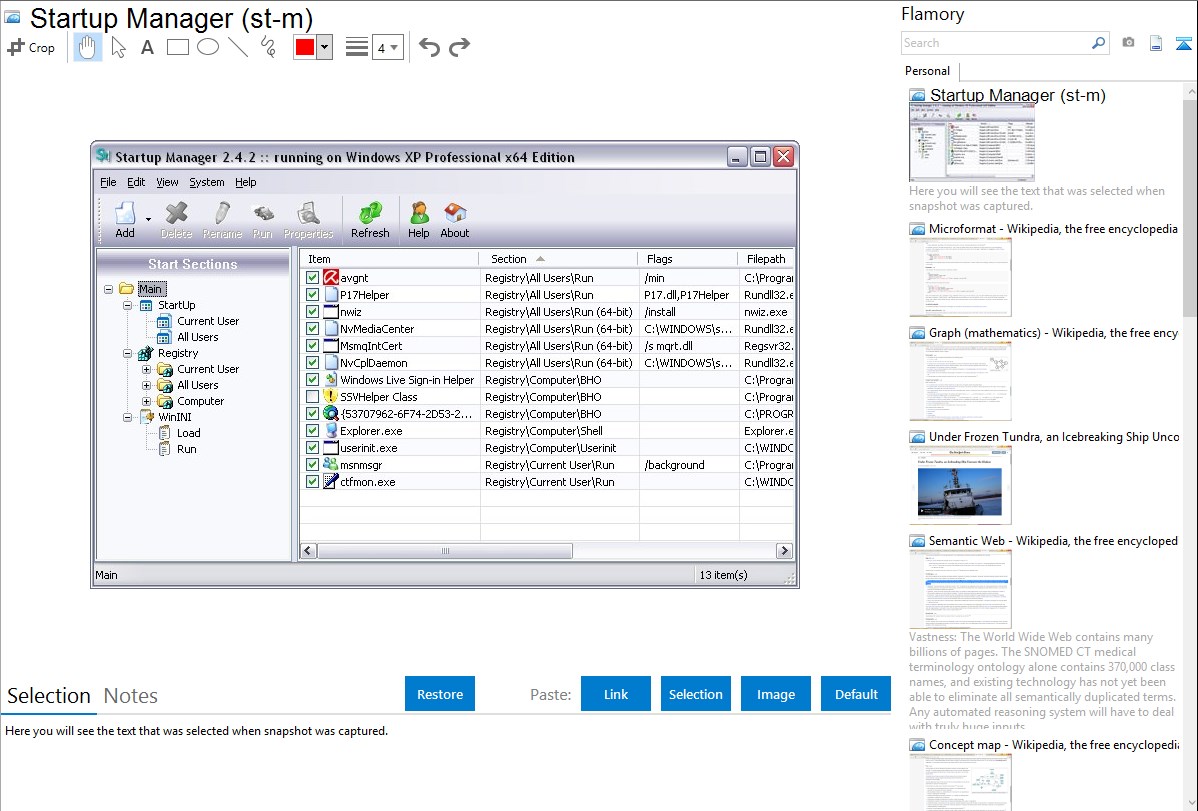1198x811 pixels.
Task: Click the undo arrow
Action: click(429, 47)
